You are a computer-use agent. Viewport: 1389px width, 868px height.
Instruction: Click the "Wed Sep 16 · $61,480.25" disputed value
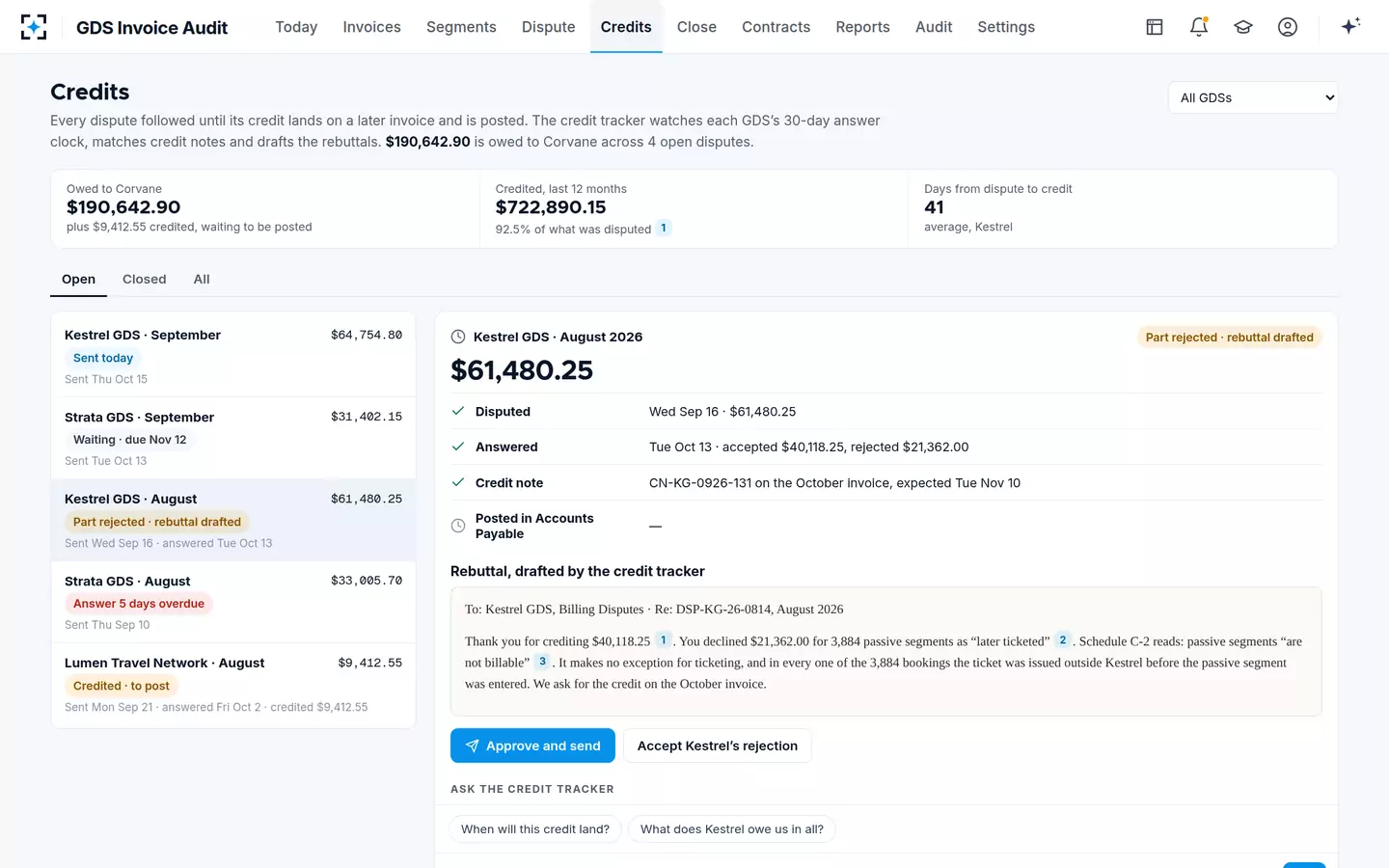(722, 412)
